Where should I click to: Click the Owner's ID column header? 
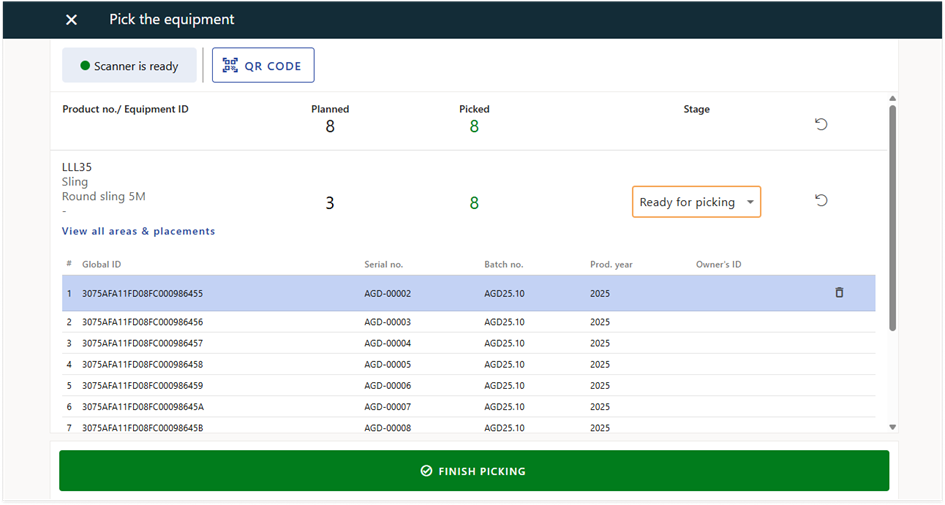718,264
